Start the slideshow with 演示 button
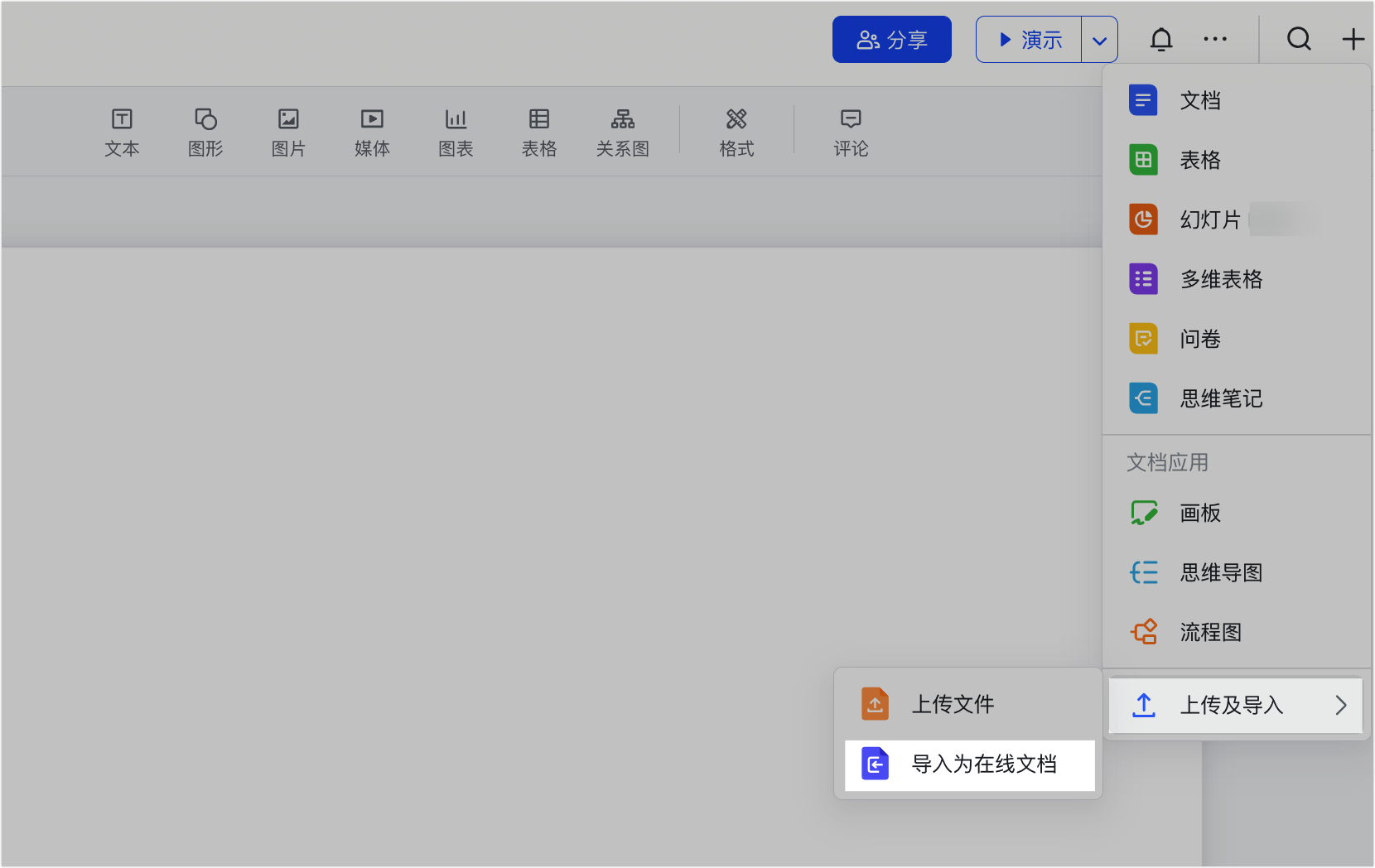Image resolution: width=1375 pixels, height=868 pixels. tap(1030, 40)
